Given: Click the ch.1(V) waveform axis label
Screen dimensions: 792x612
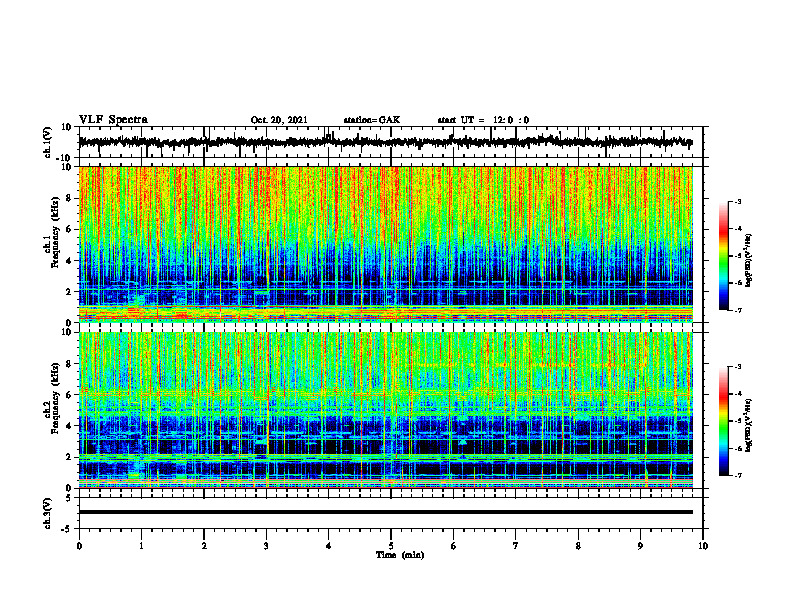Looking at the screenshot, I should click(48, 142).
